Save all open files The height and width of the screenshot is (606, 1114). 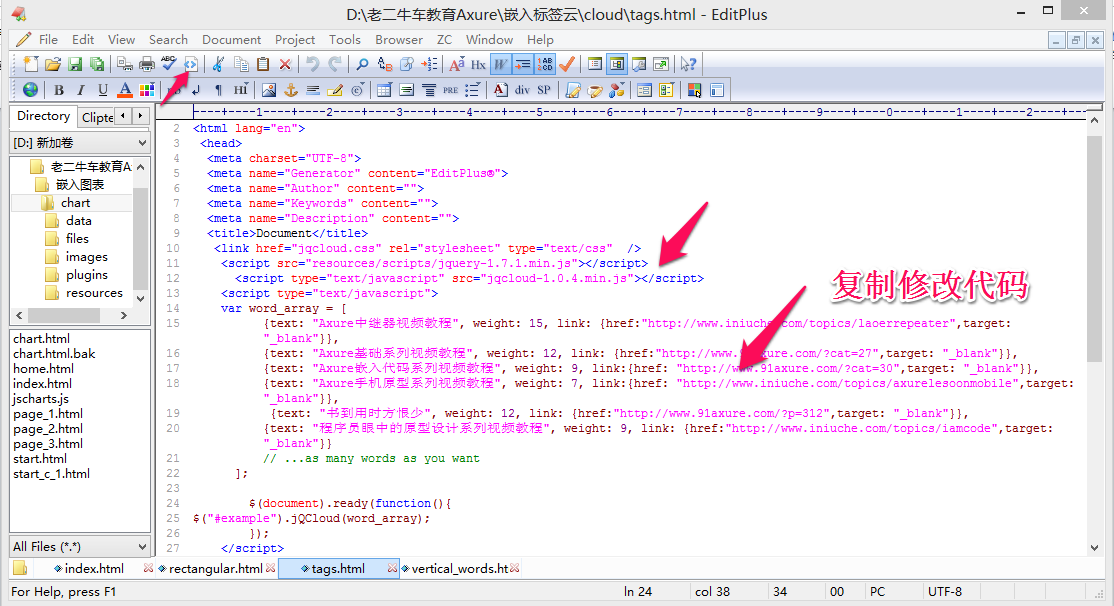[97, 64]
